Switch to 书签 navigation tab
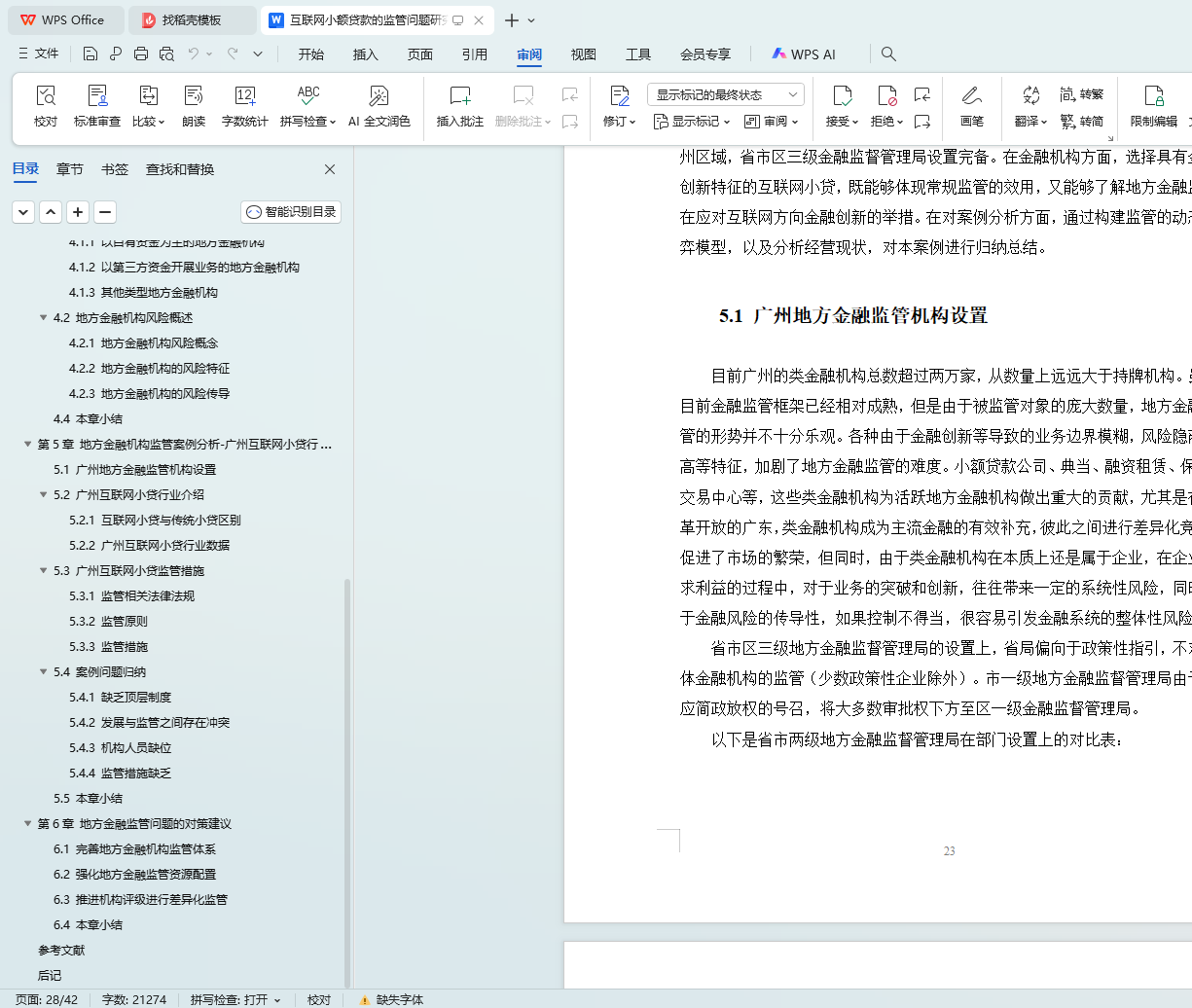 (x=115, y=169)
